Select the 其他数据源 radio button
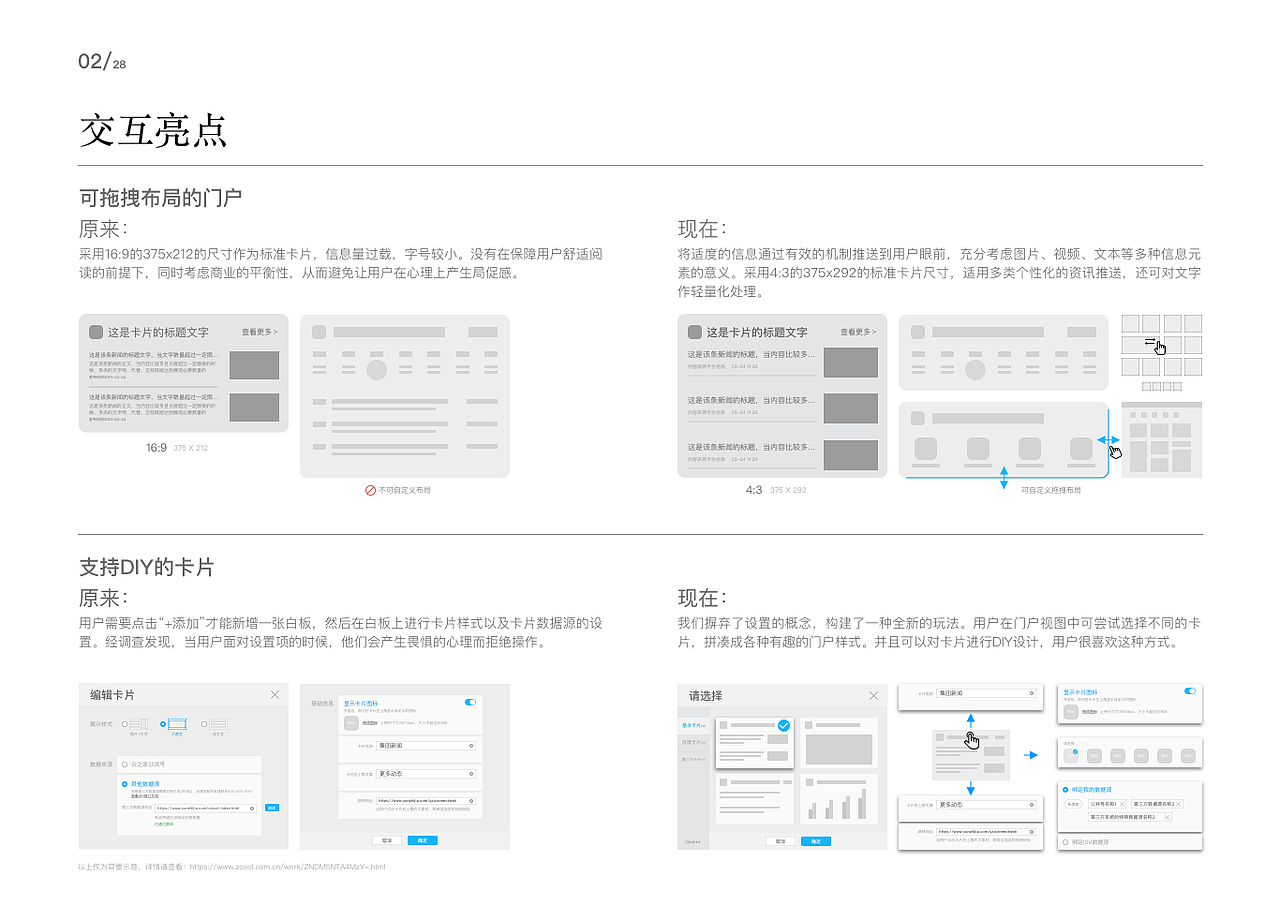The width and height of the screenshot is (1280, 905). [x=124, y=784]
